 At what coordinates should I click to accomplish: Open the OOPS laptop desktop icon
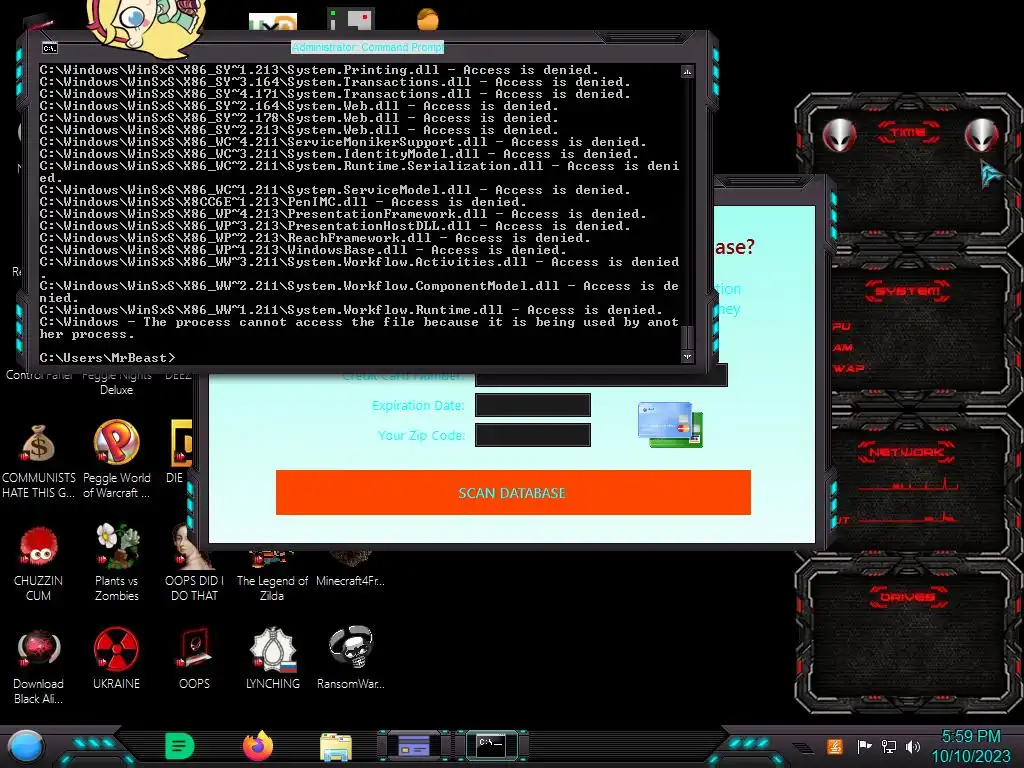(194, 648)
